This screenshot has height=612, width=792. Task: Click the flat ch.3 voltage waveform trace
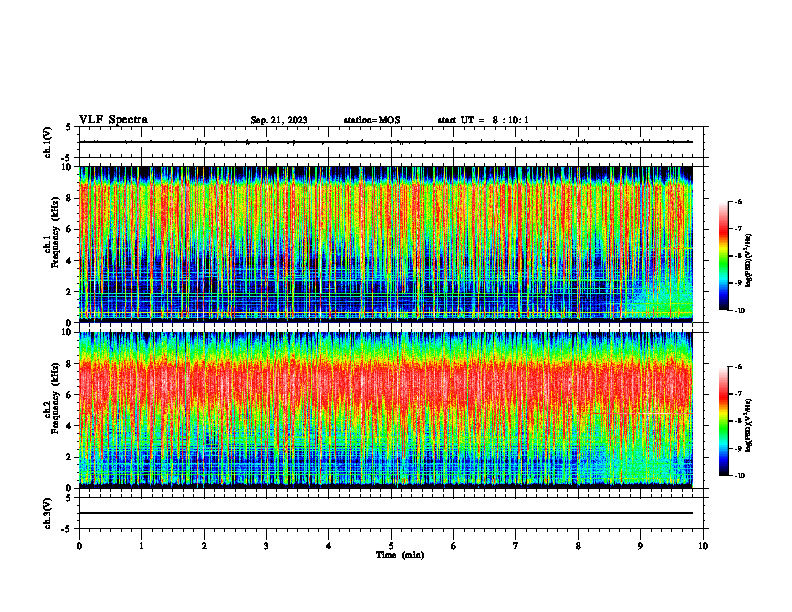386,513
